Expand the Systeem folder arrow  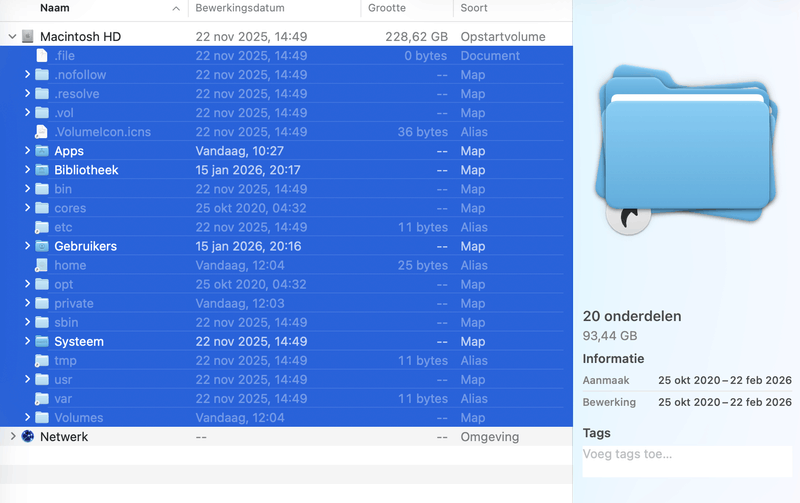(x=28, y=341)
